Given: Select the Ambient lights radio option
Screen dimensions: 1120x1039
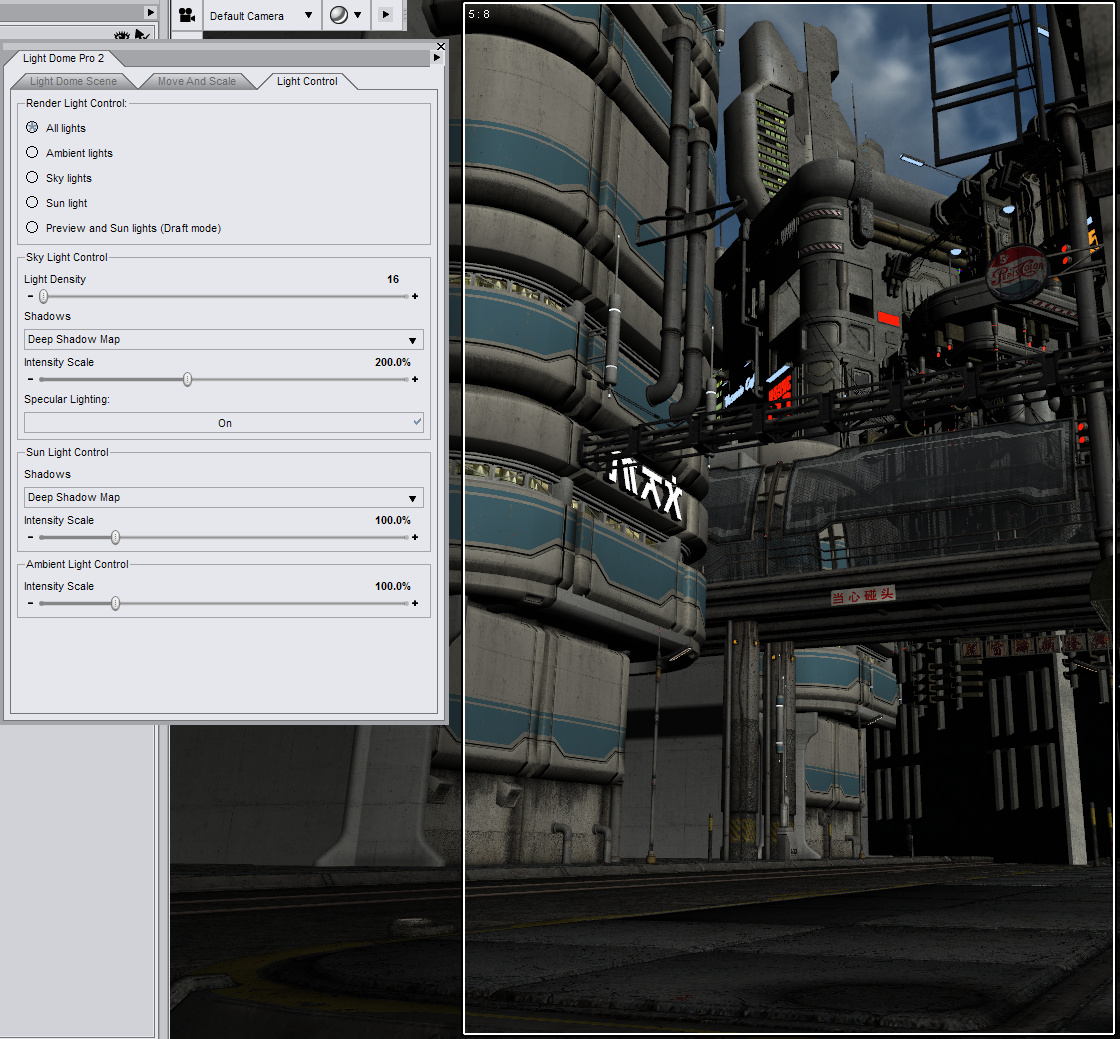Looking at the screenshot, I should click(33, 153).
